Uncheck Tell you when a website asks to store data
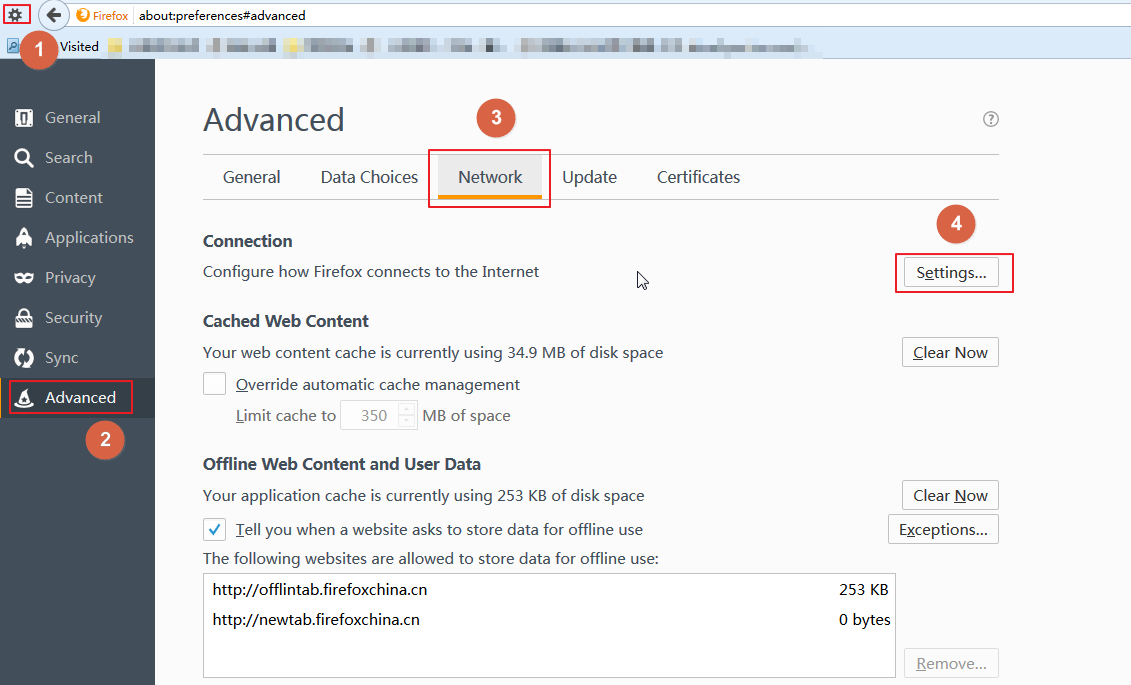Screen dimensions: 1131x685 tap(214, 529)
